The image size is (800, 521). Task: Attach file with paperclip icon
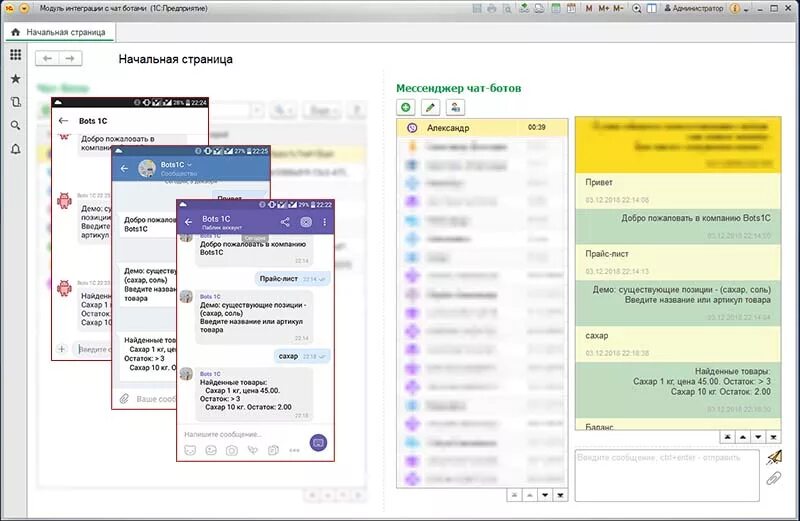pos(774,478)
